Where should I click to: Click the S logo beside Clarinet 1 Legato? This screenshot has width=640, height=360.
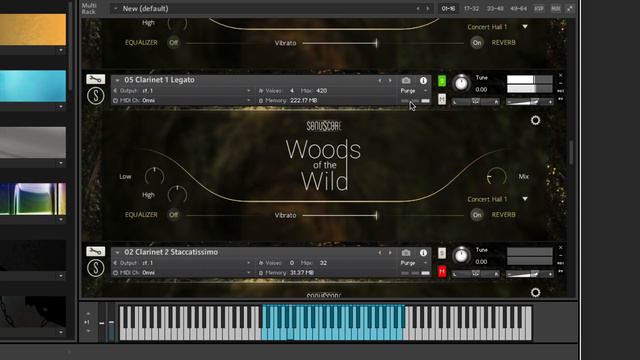click(96, 96)
